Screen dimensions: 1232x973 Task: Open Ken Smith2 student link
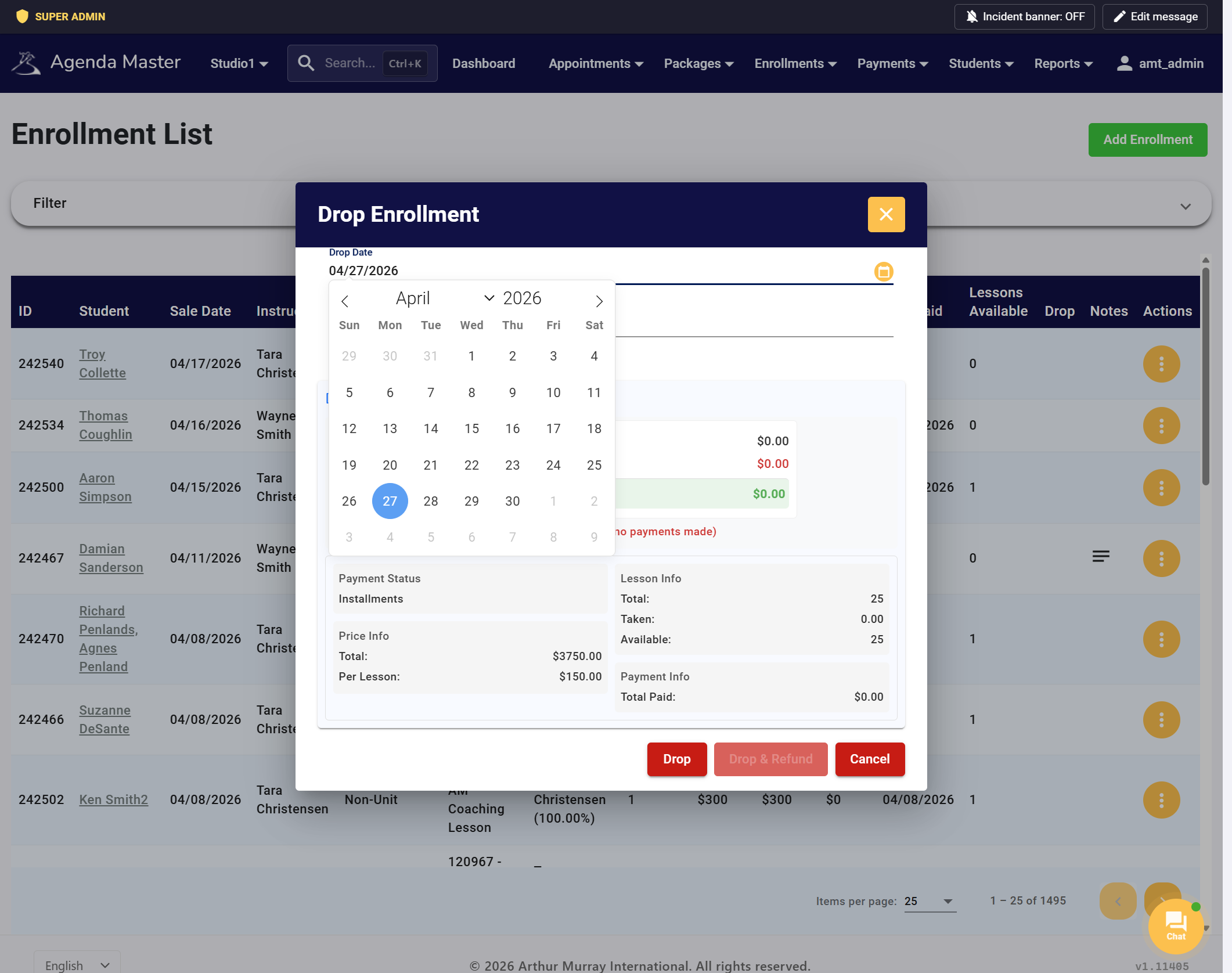[x=113, y=799]
